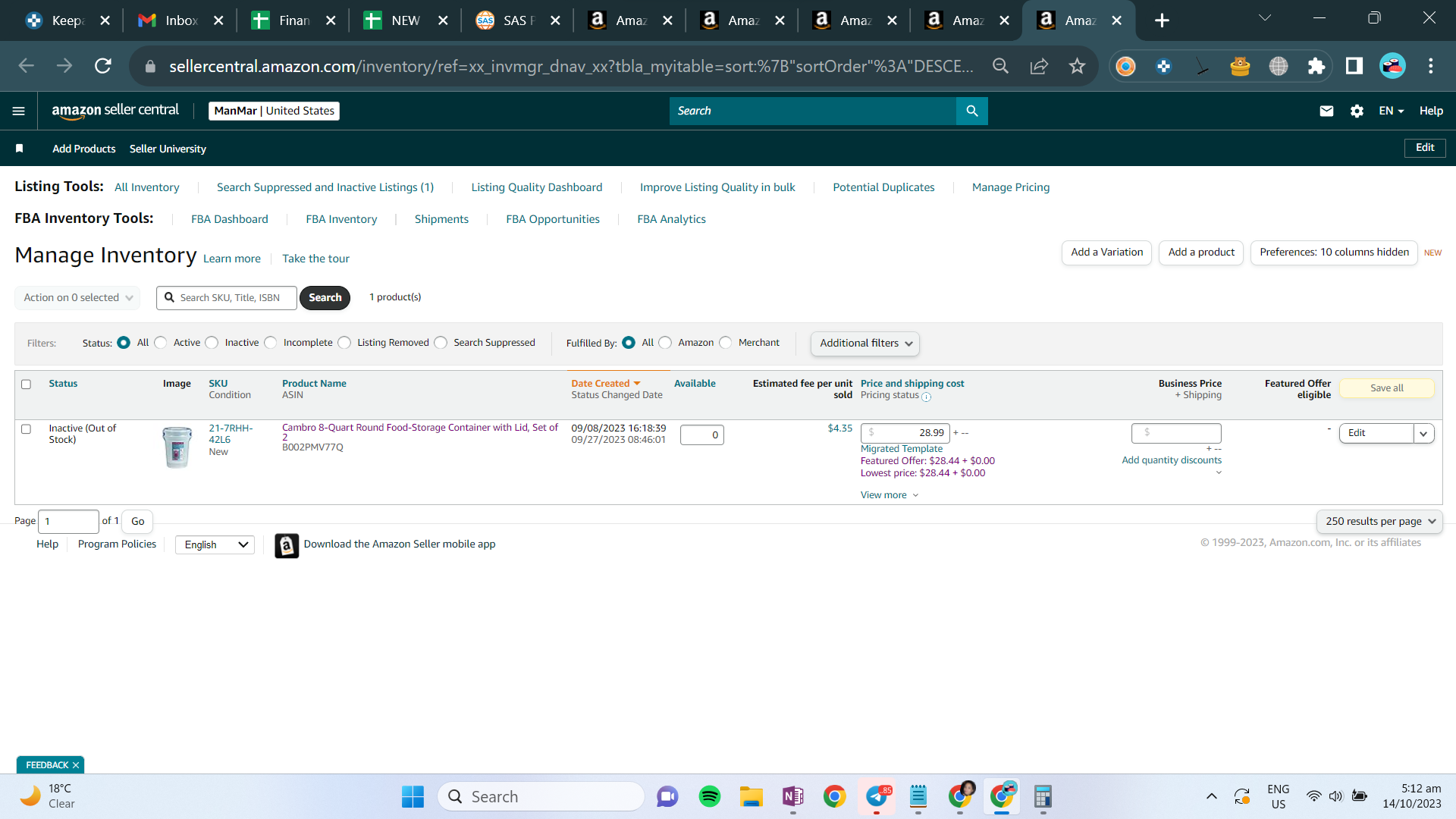Open the 250 results per page dropdown
This screenshot has height=819, width=1456.
(1380, 522)
